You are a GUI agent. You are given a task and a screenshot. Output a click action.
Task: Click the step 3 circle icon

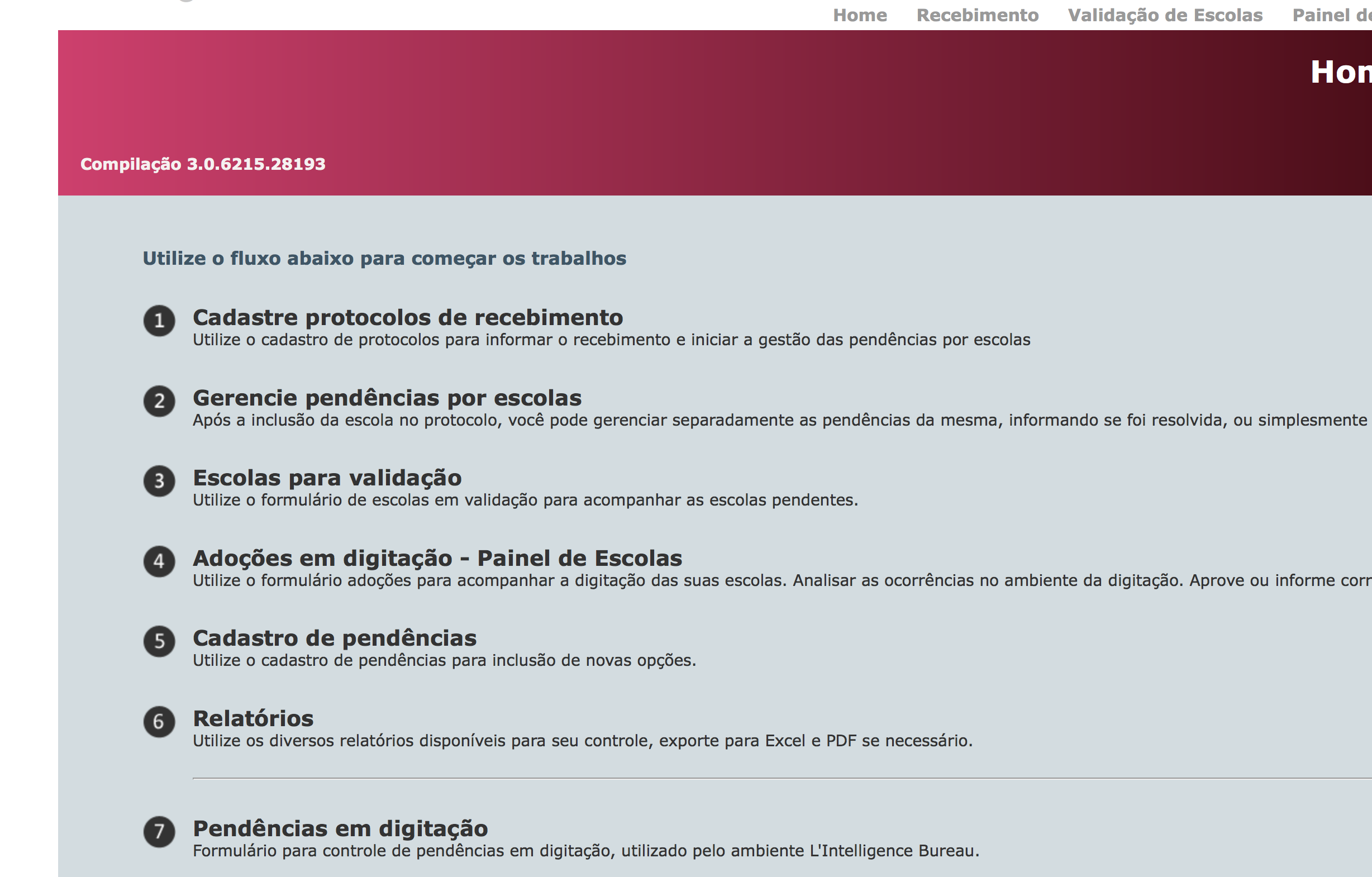click(x=159, y=481)
